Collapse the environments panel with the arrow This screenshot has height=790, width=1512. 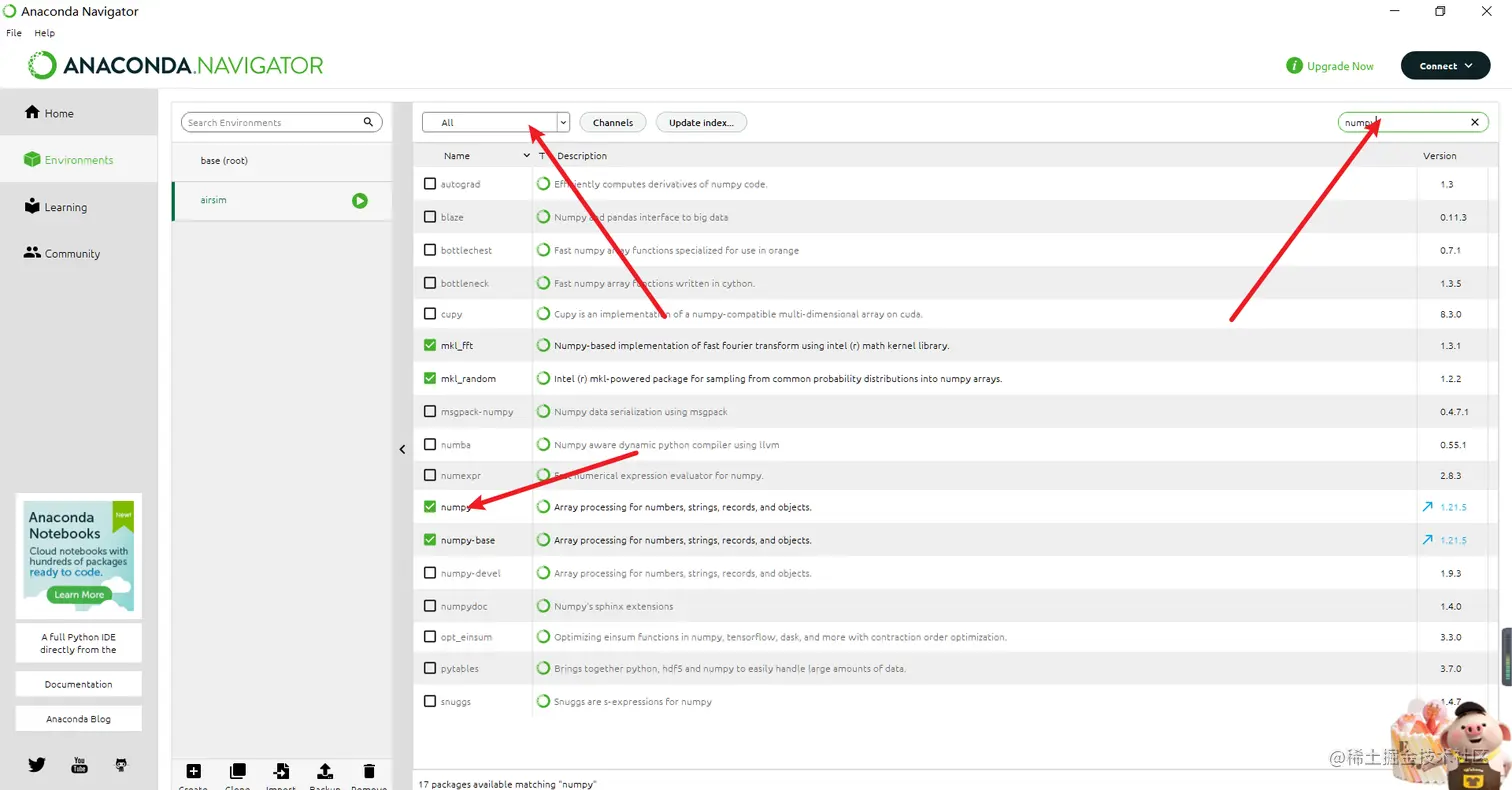[x=402, y=450]
